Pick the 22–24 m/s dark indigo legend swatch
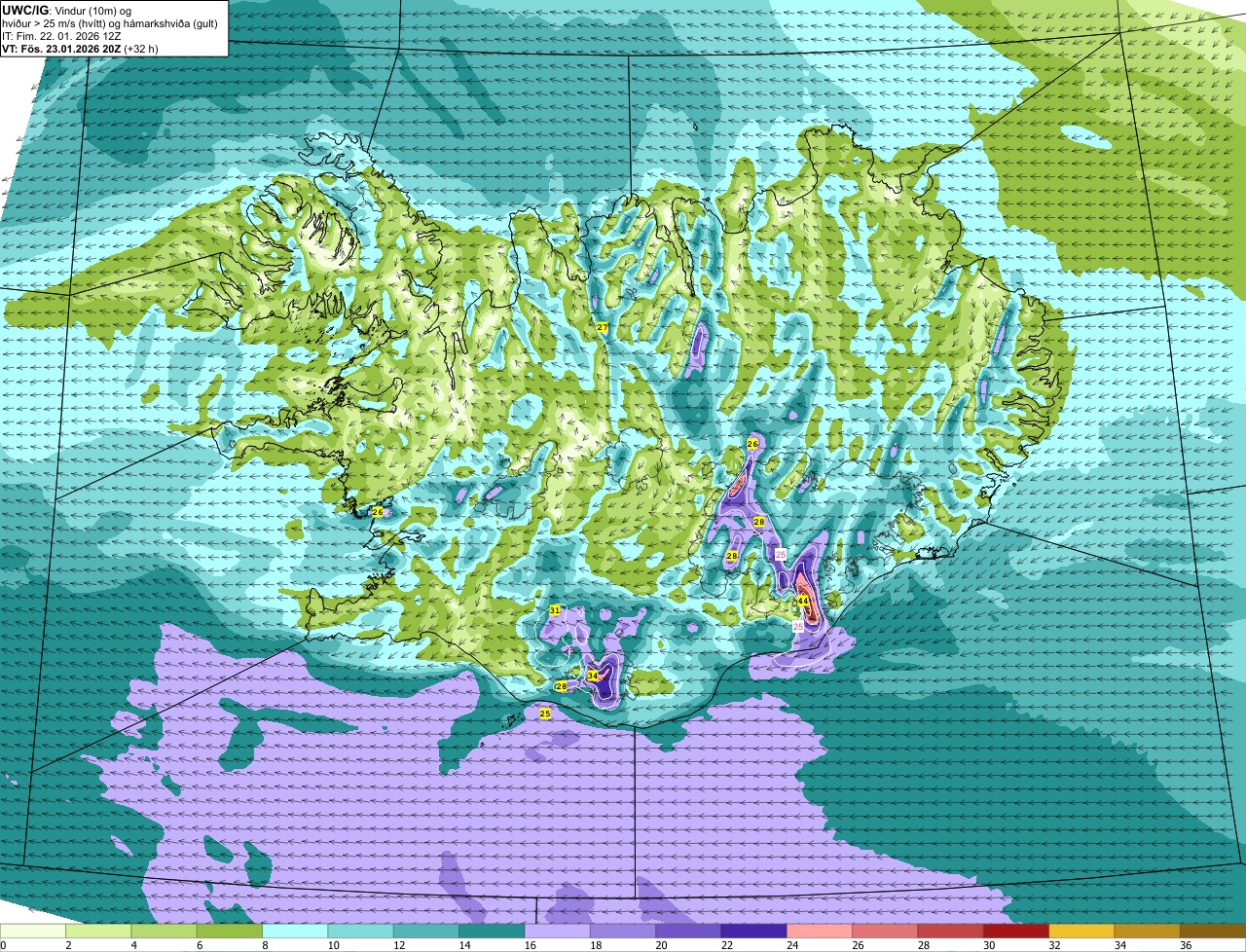This screenshot has width=1246, height=952. (754, 932)
